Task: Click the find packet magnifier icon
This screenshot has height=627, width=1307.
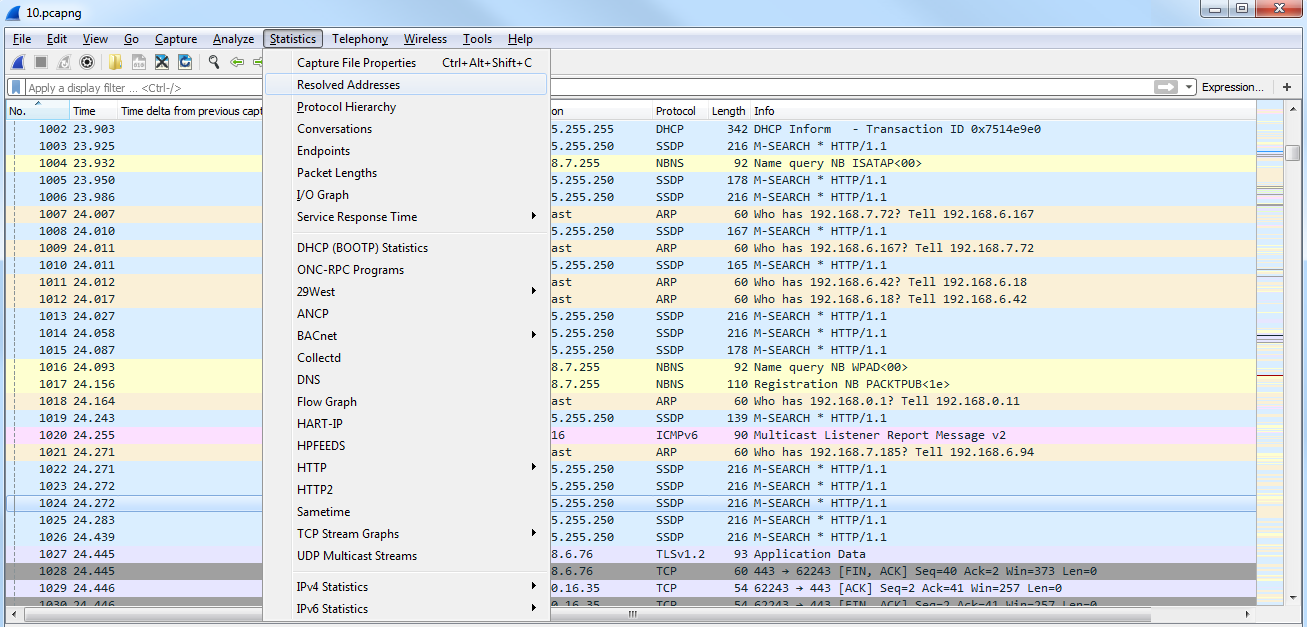Action: [214, 62]
